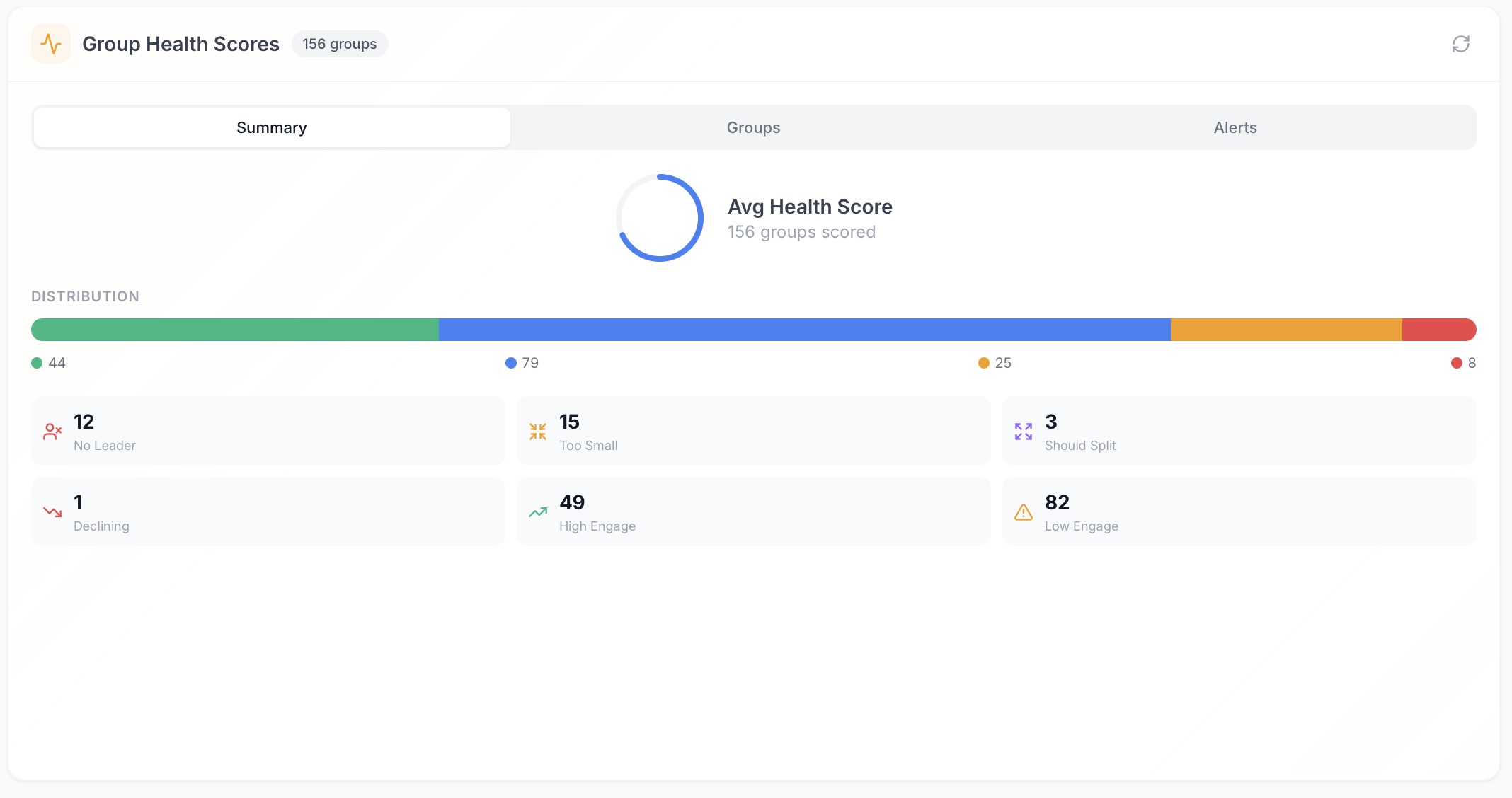Click the green legend dot showing 44
Viewport: 1512px width, 798px height.
[35, 362]
